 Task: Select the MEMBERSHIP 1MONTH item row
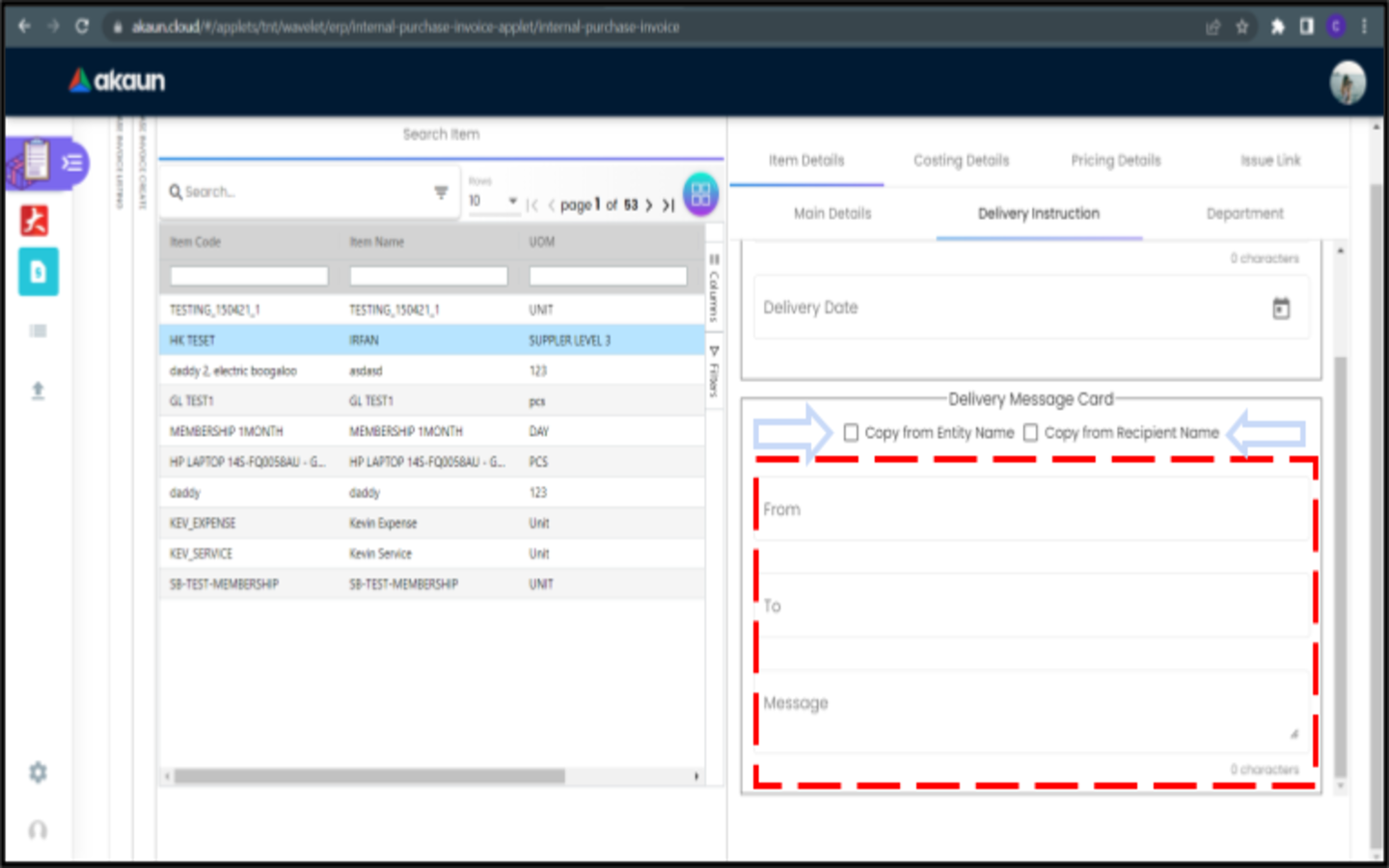tap(432, 431)
